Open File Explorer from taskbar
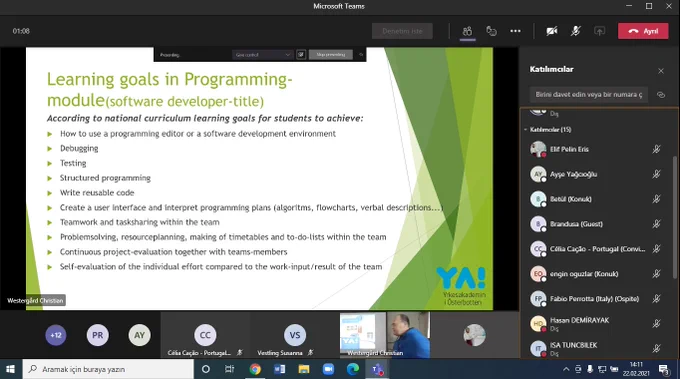 304,369
